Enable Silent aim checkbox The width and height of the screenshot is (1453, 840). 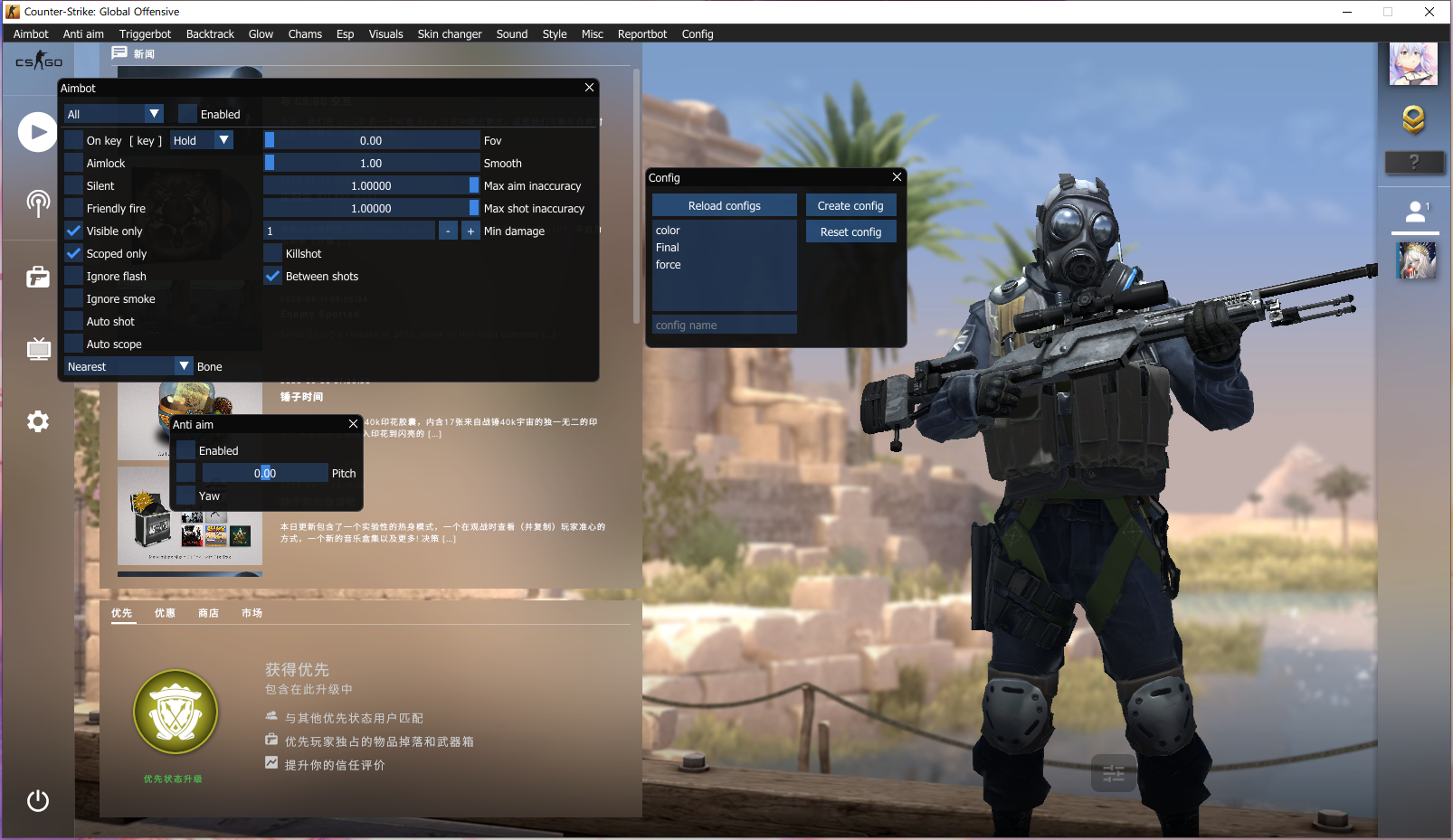click(x=73, y=185)
